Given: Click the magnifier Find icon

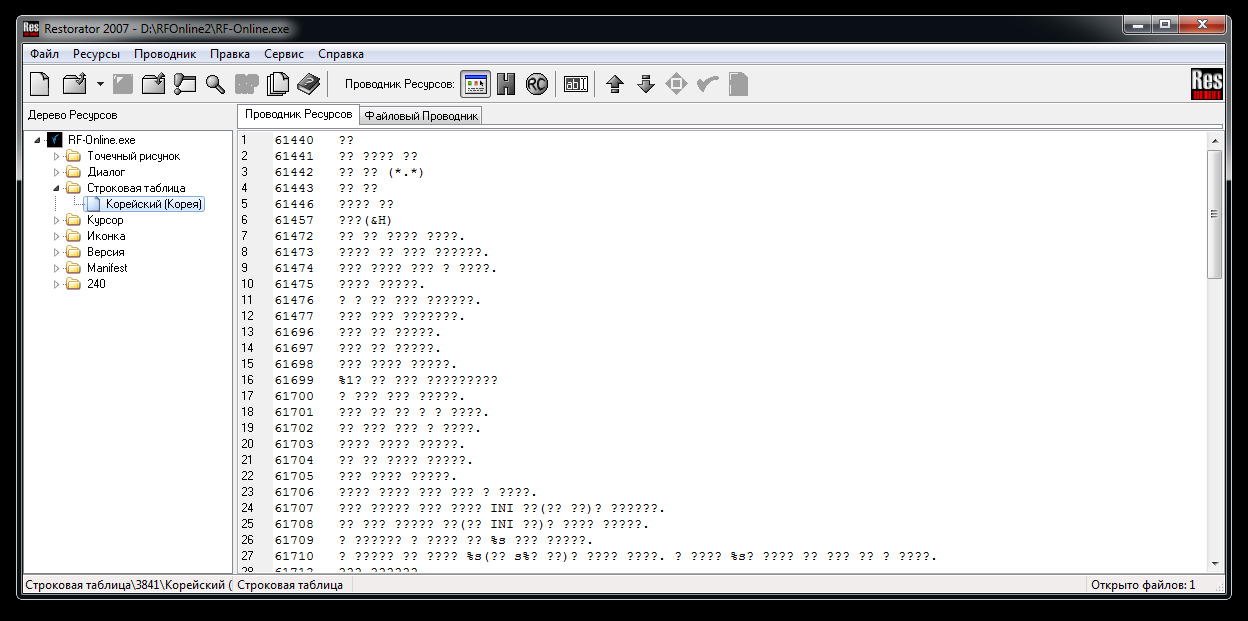Looking at the screenshot, I should (x=215, y=84).
